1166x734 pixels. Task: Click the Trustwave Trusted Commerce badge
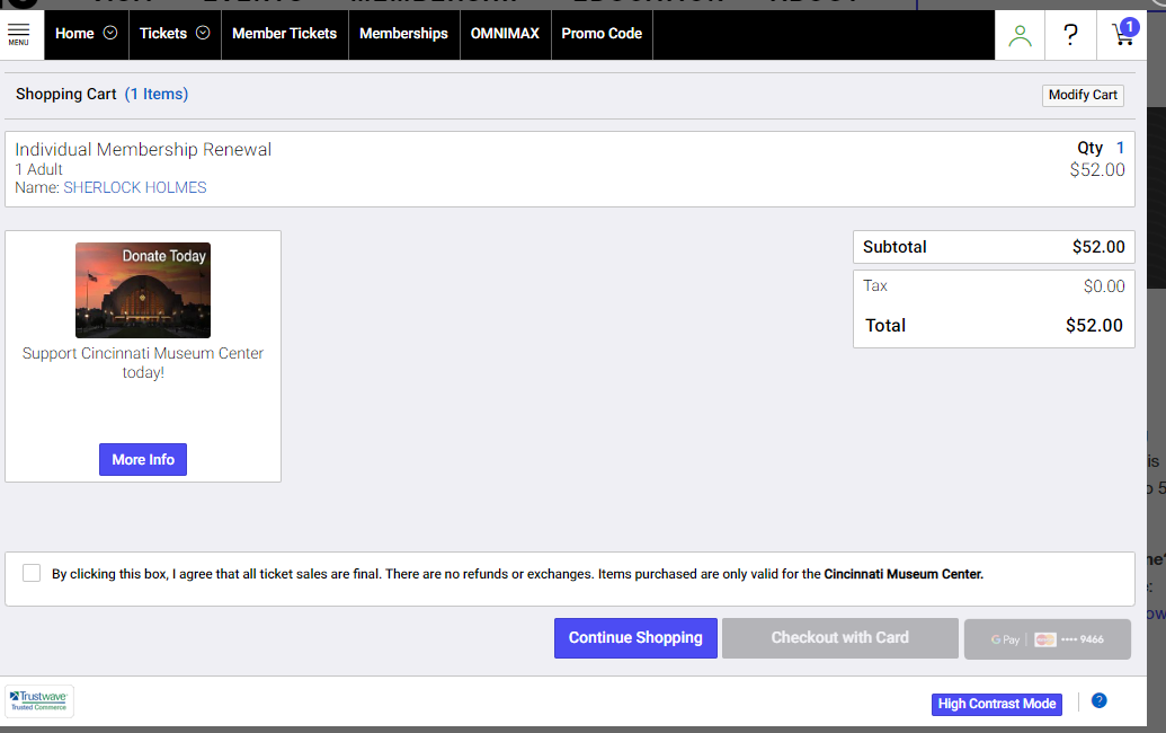40,701
